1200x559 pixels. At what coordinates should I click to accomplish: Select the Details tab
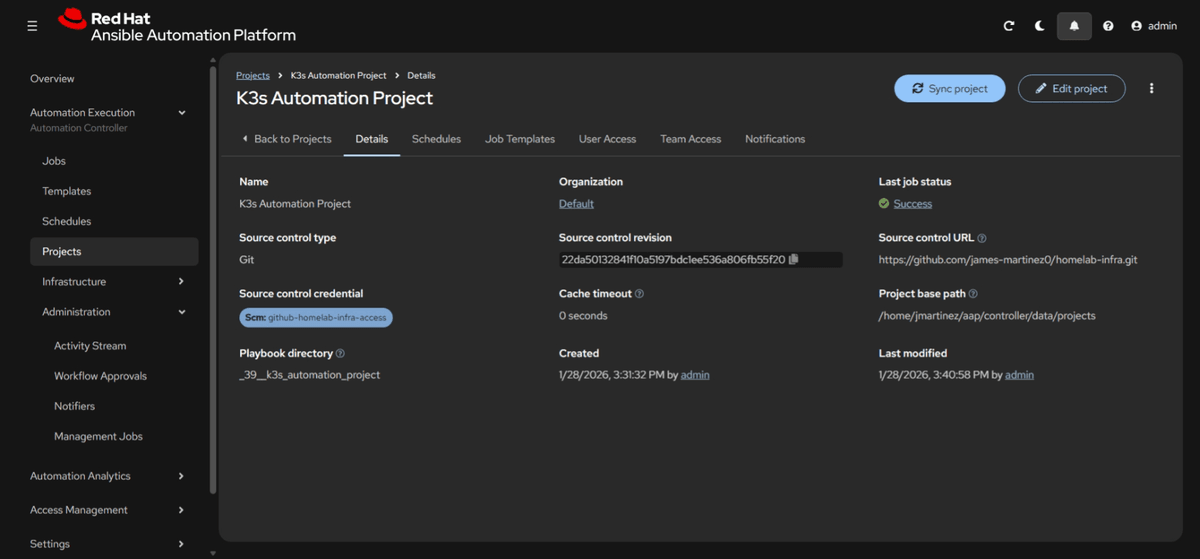pos(372,139)
